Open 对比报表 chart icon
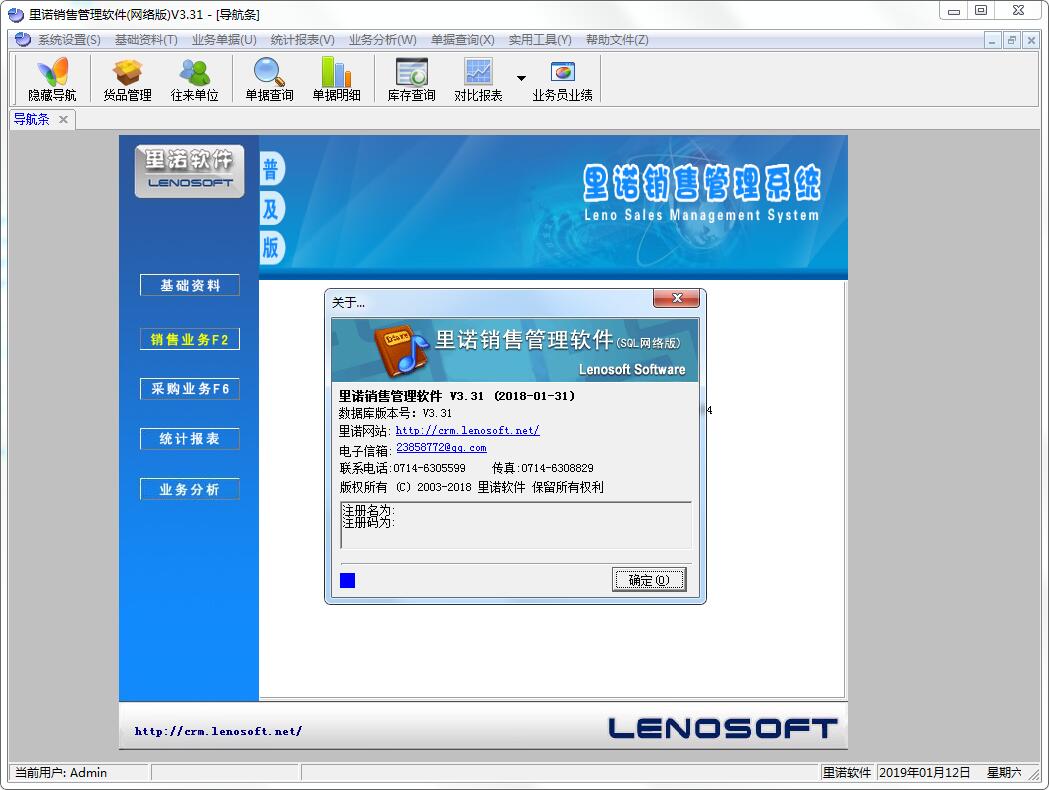The image size is (1049, 790). point(478,79)
